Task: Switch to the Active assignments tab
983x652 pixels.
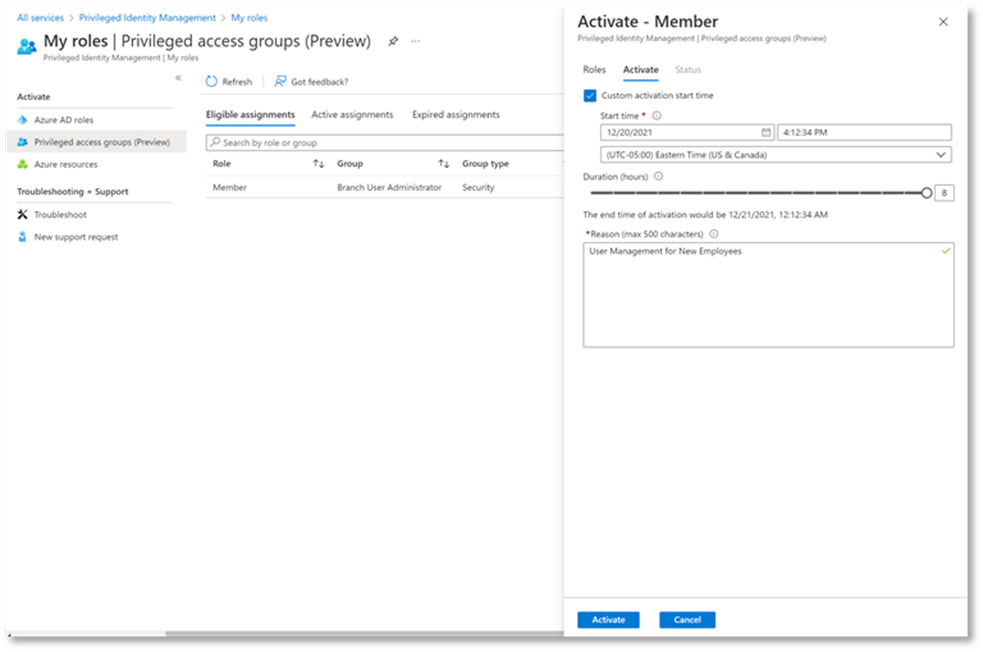Action: [x=352, y=115]
